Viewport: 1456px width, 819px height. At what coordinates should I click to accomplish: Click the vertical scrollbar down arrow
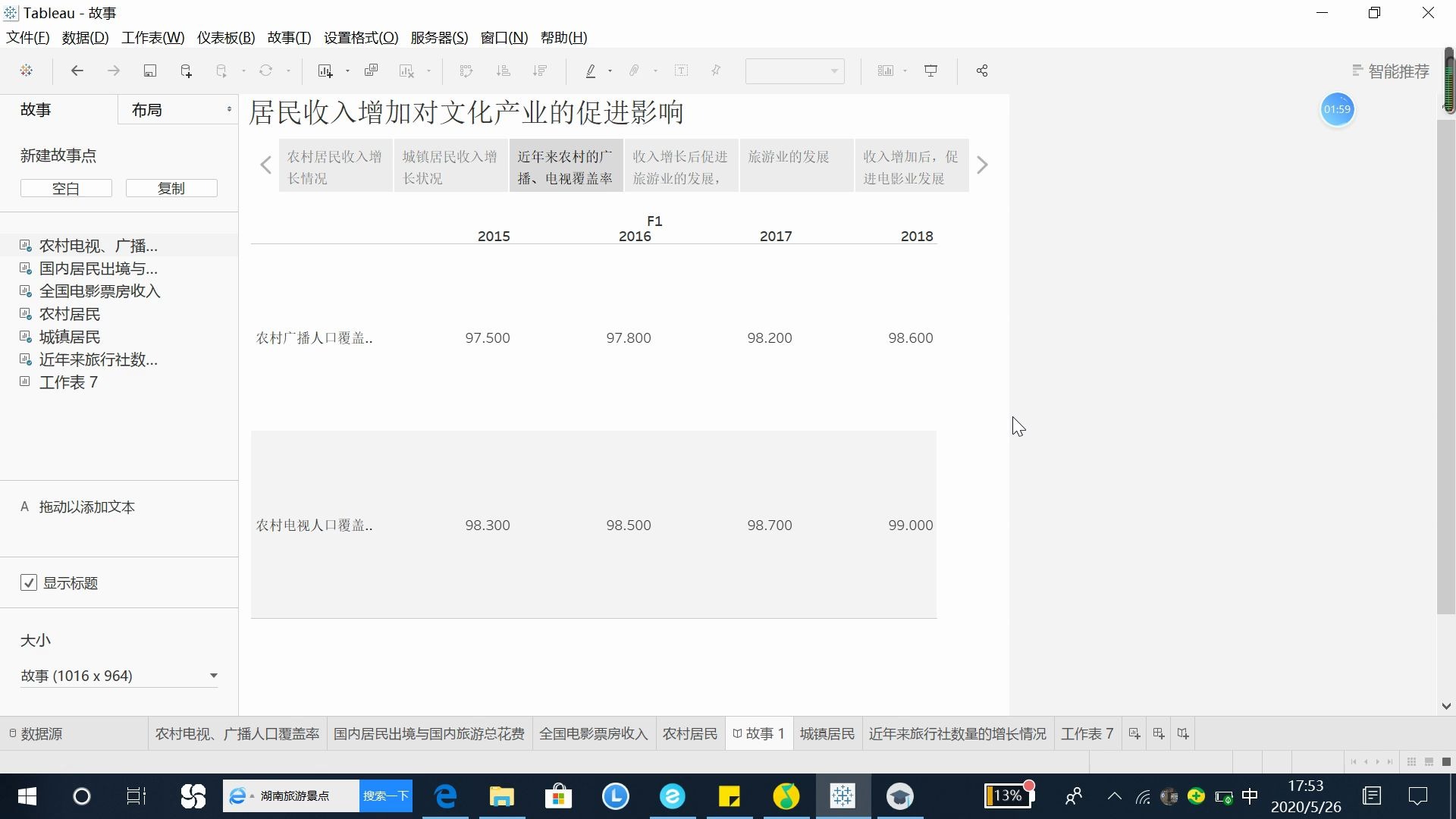1446,706
